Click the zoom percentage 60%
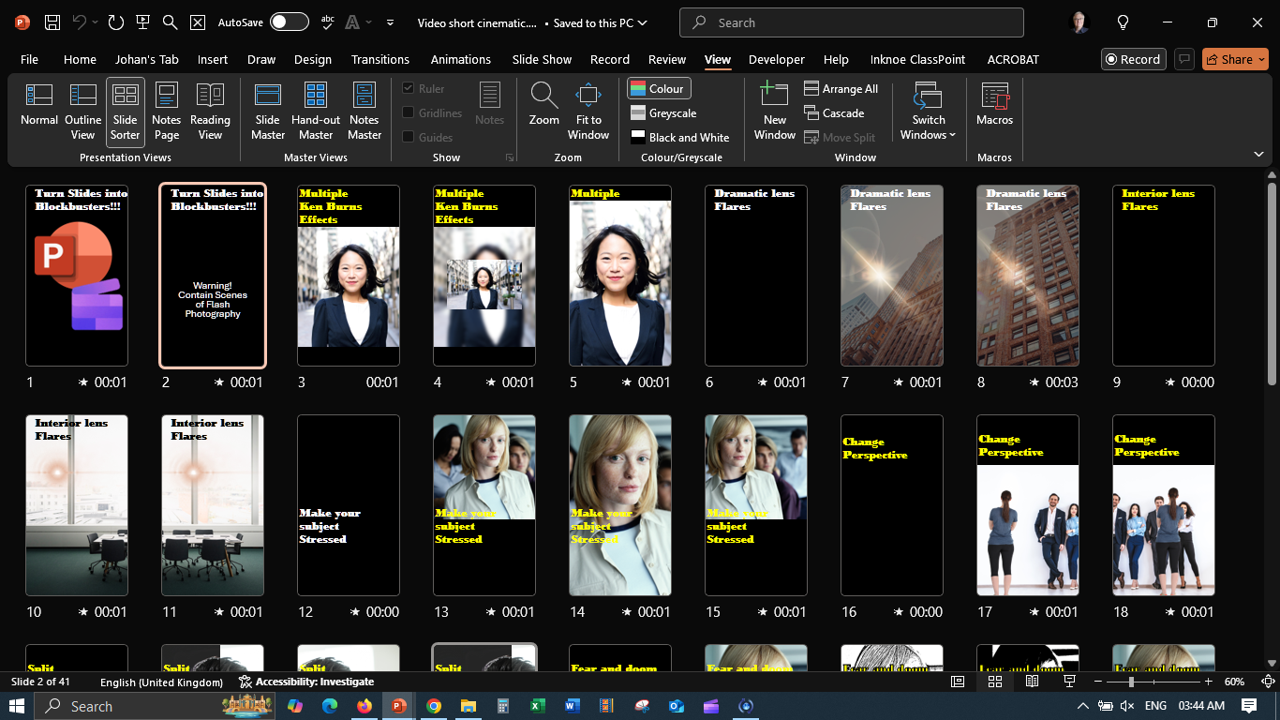Screen dimensions: 1280x720 coord(1235,682)
